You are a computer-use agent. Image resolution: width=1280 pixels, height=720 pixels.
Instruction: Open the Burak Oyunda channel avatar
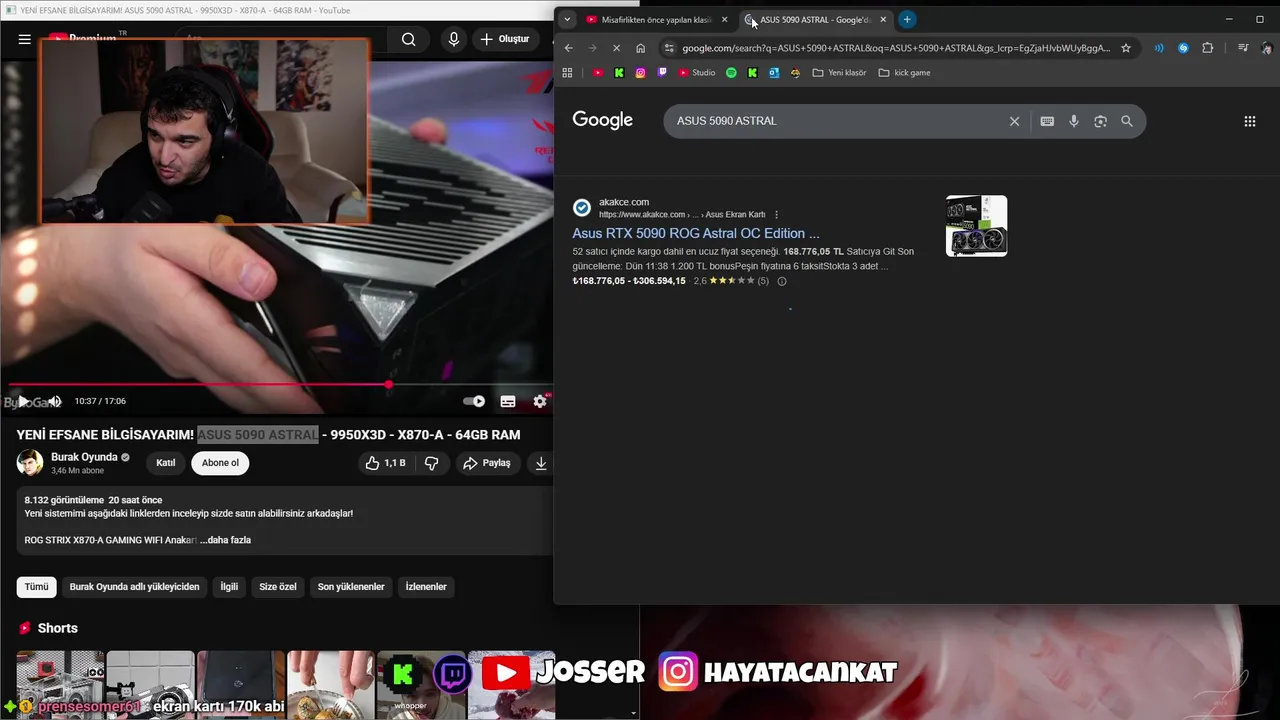(30, 463)
